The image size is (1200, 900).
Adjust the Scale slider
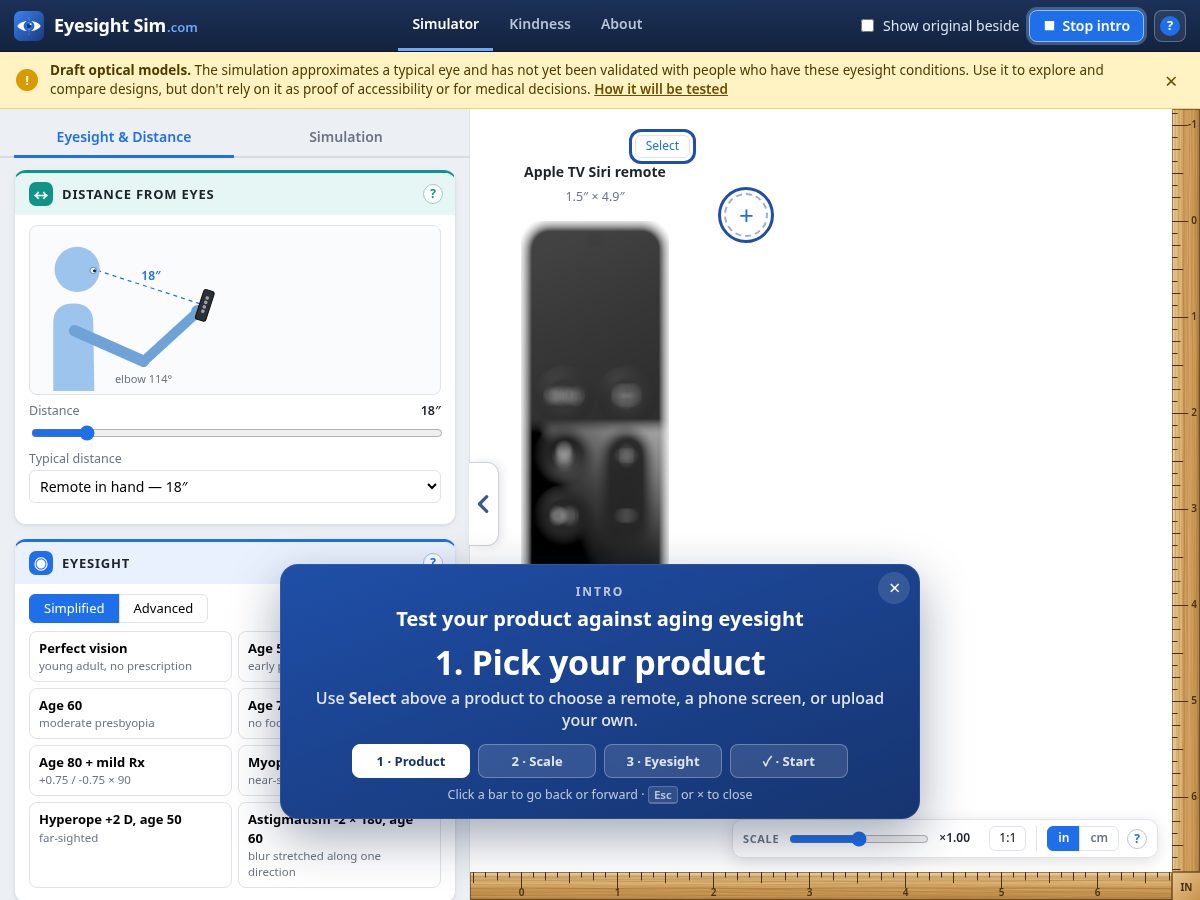tap(859, 838)
